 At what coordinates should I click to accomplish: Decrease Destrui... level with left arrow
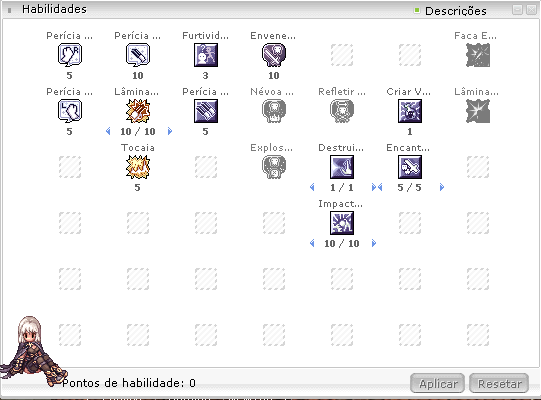pyautogui.click(x=312, y=187)
